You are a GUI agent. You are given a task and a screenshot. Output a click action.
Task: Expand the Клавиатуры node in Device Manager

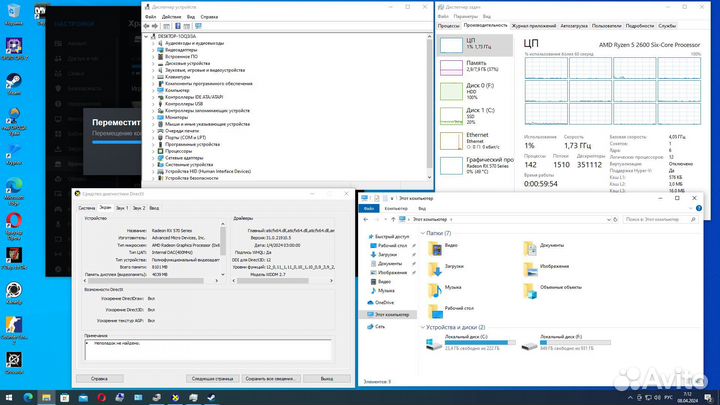153,77
